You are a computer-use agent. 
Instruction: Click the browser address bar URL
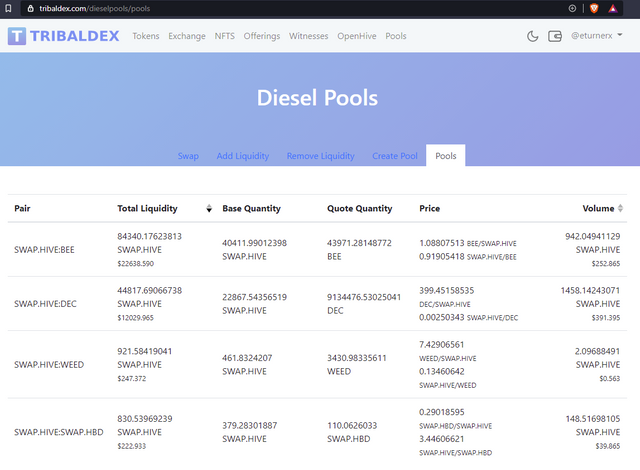tap(95, 8)
